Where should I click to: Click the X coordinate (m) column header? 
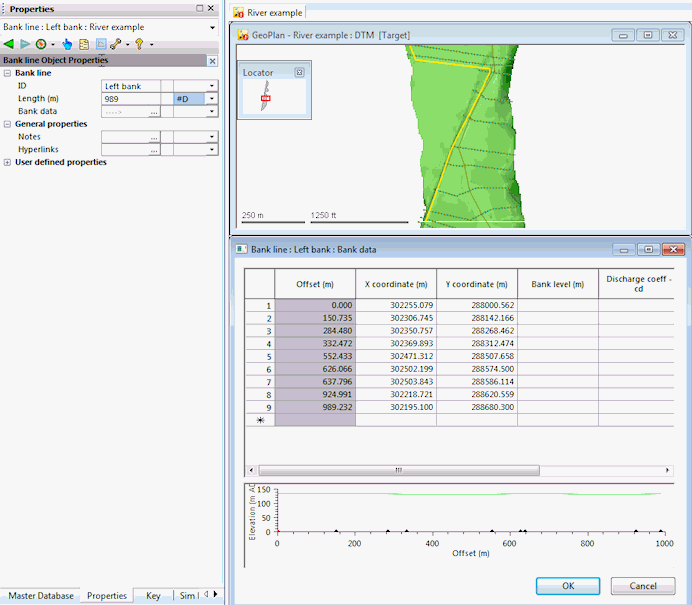(396, 284)
